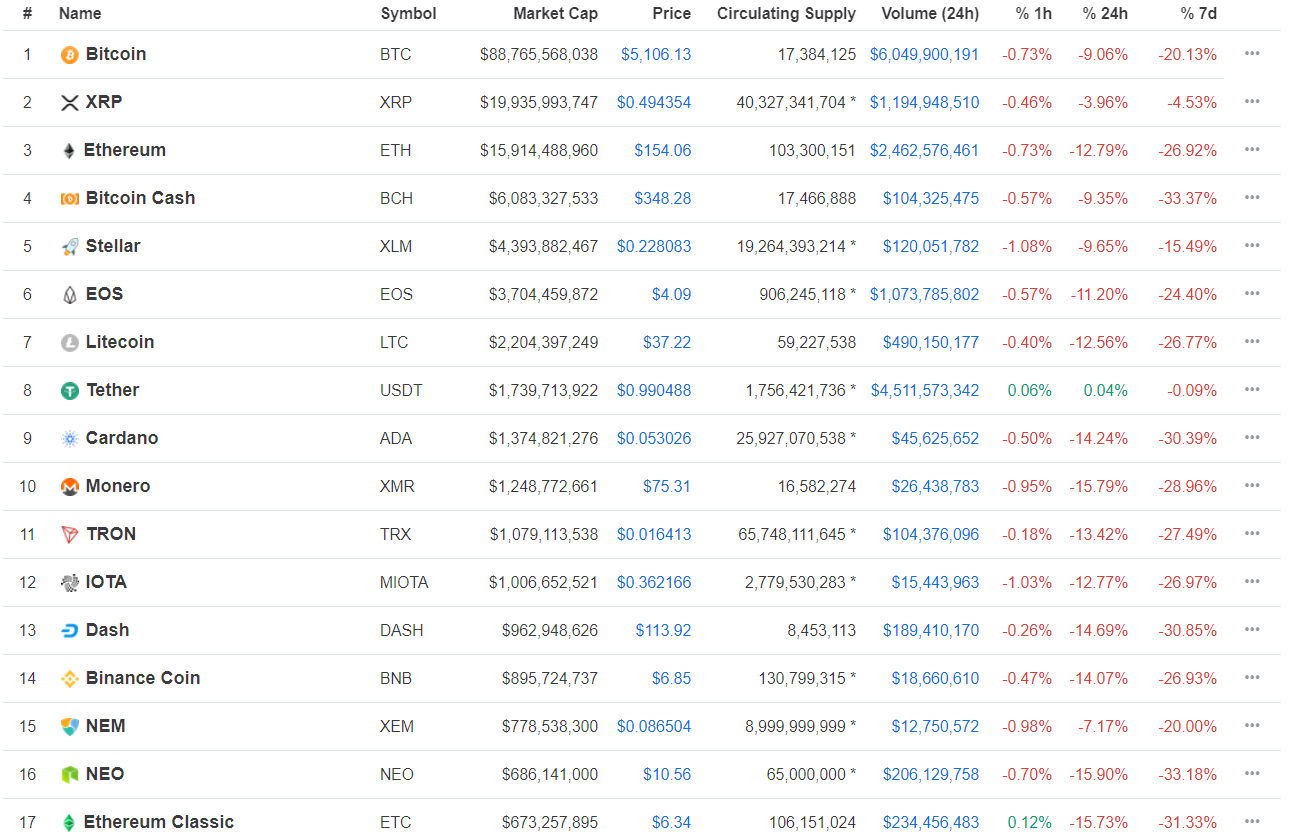Open the Monero price link $75.31
Viewport: 1308px width, 839px height.
coord(667,486)
